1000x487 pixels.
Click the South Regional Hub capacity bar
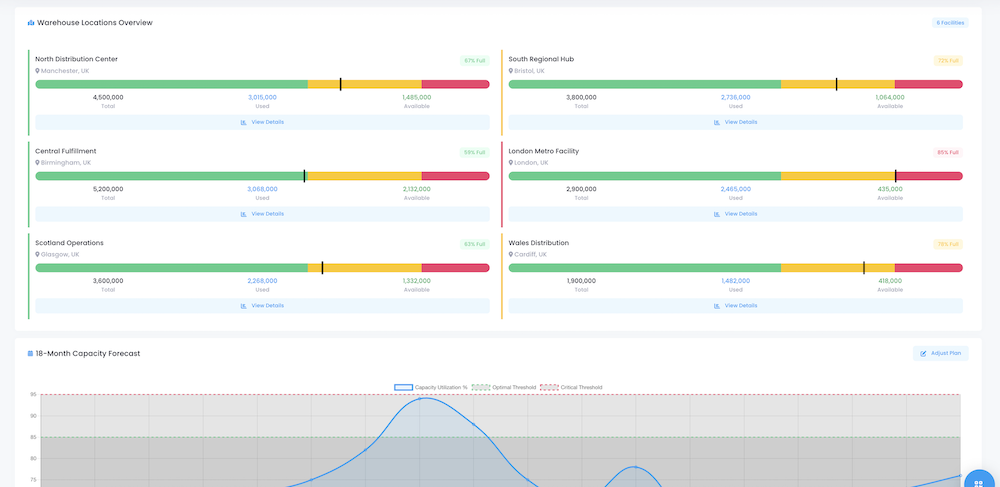(x=736, y=84)
